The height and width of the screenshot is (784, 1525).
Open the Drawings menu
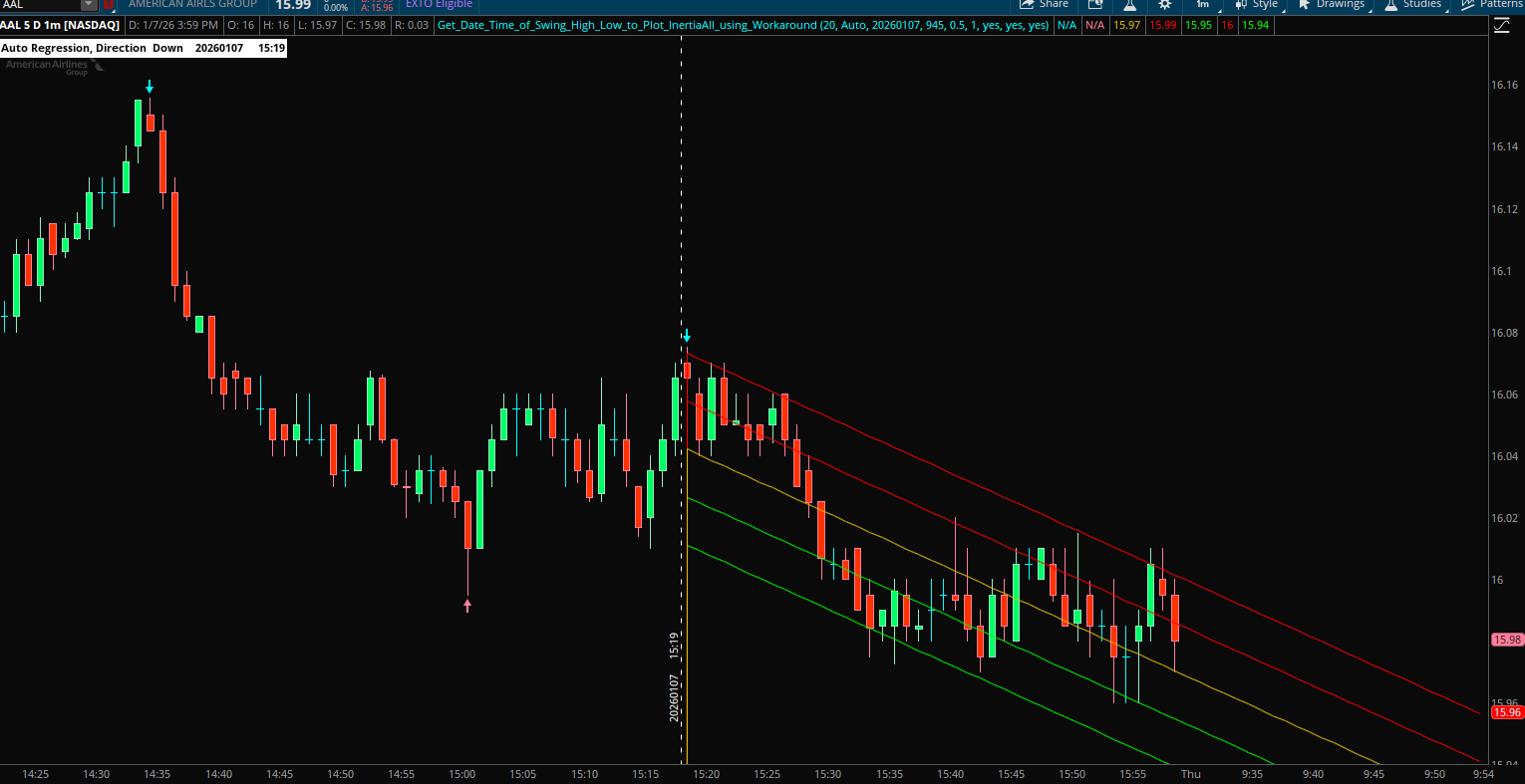pos(1332,5)
